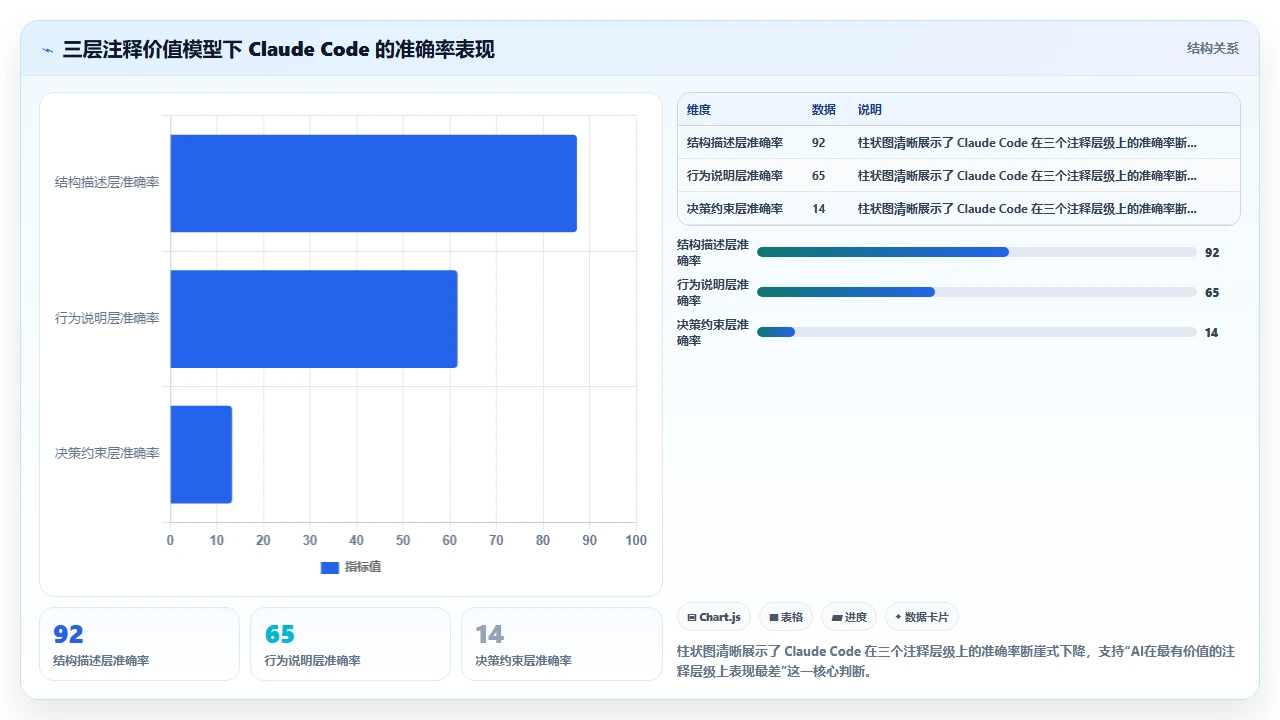This screenshot has width=1280, height=720.
Task: Click the x-axis tick label 100
Action: pos(636,540)
